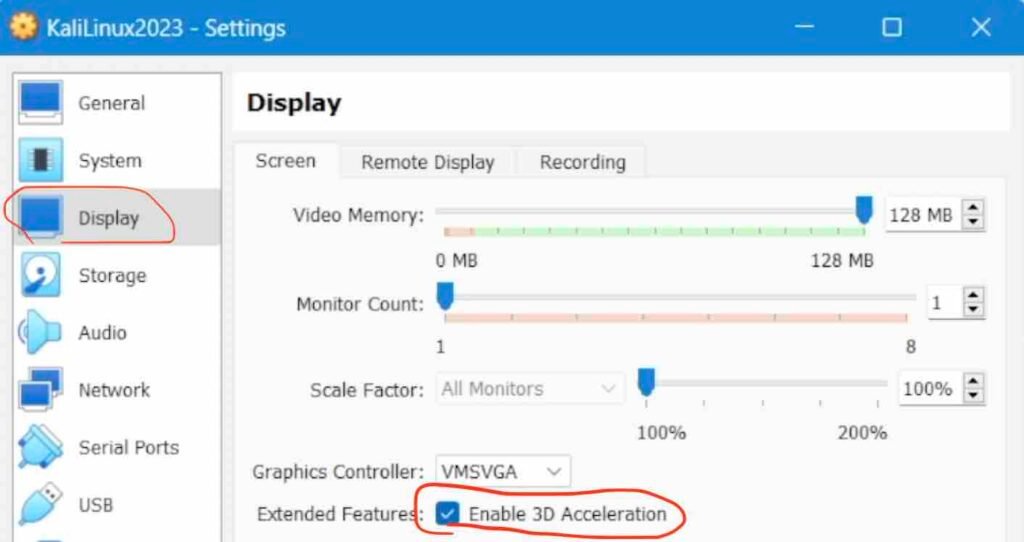The height and width of the screenshot is (542, 1024).
Task: Select the Serial Ports icon
Action: [x=41, y=448]
